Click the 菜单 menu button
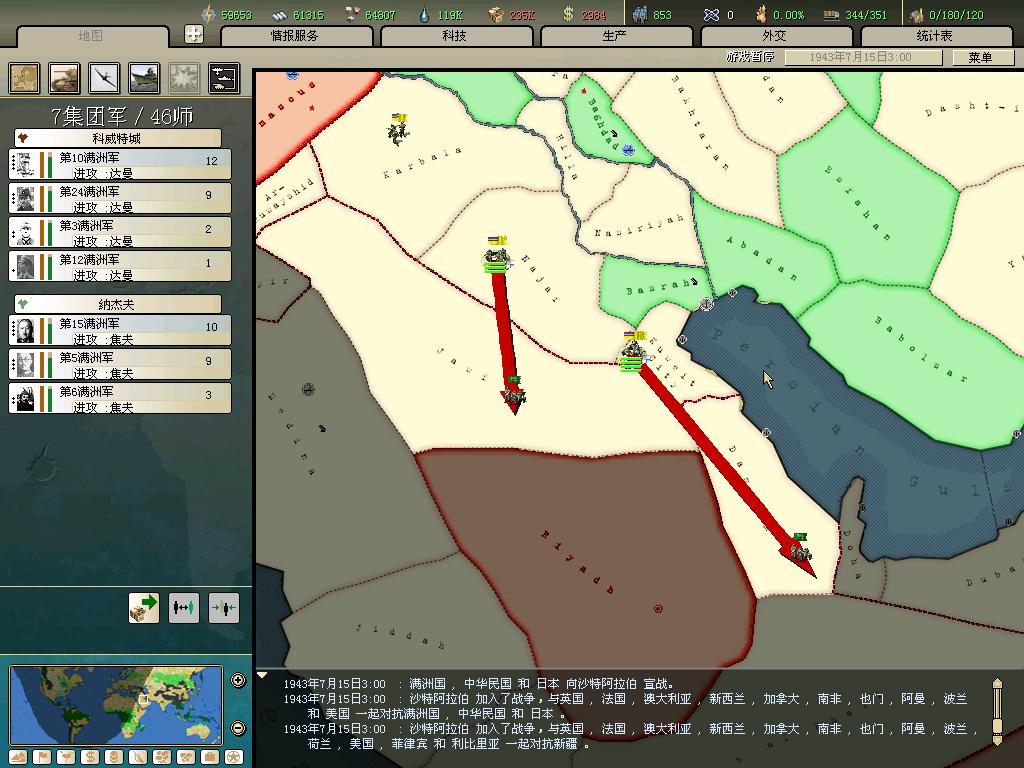Screen dimensions: 1024x768 point(979,58)
